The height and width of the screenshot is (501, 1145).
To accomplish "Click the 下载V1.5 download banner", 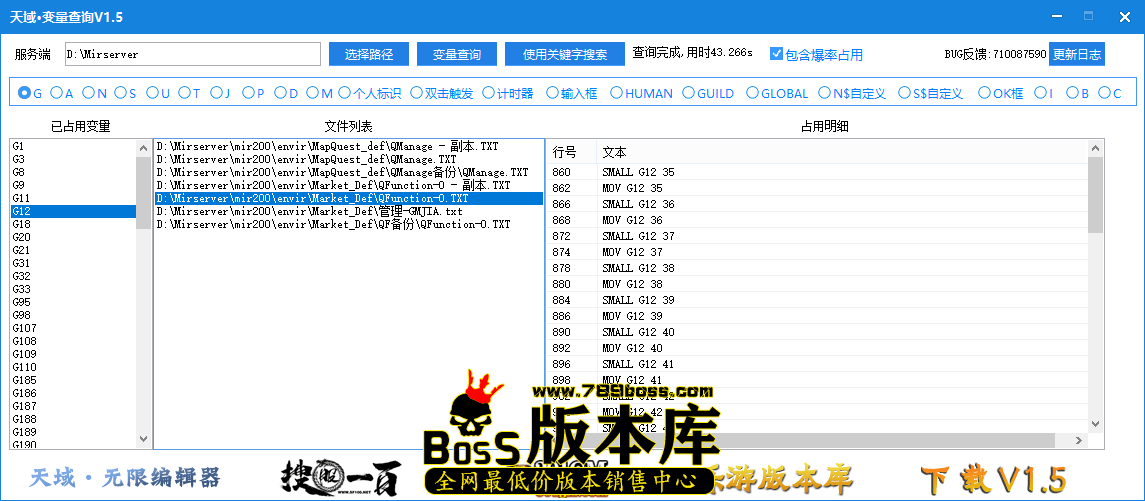I will click(x=993, y=479).
